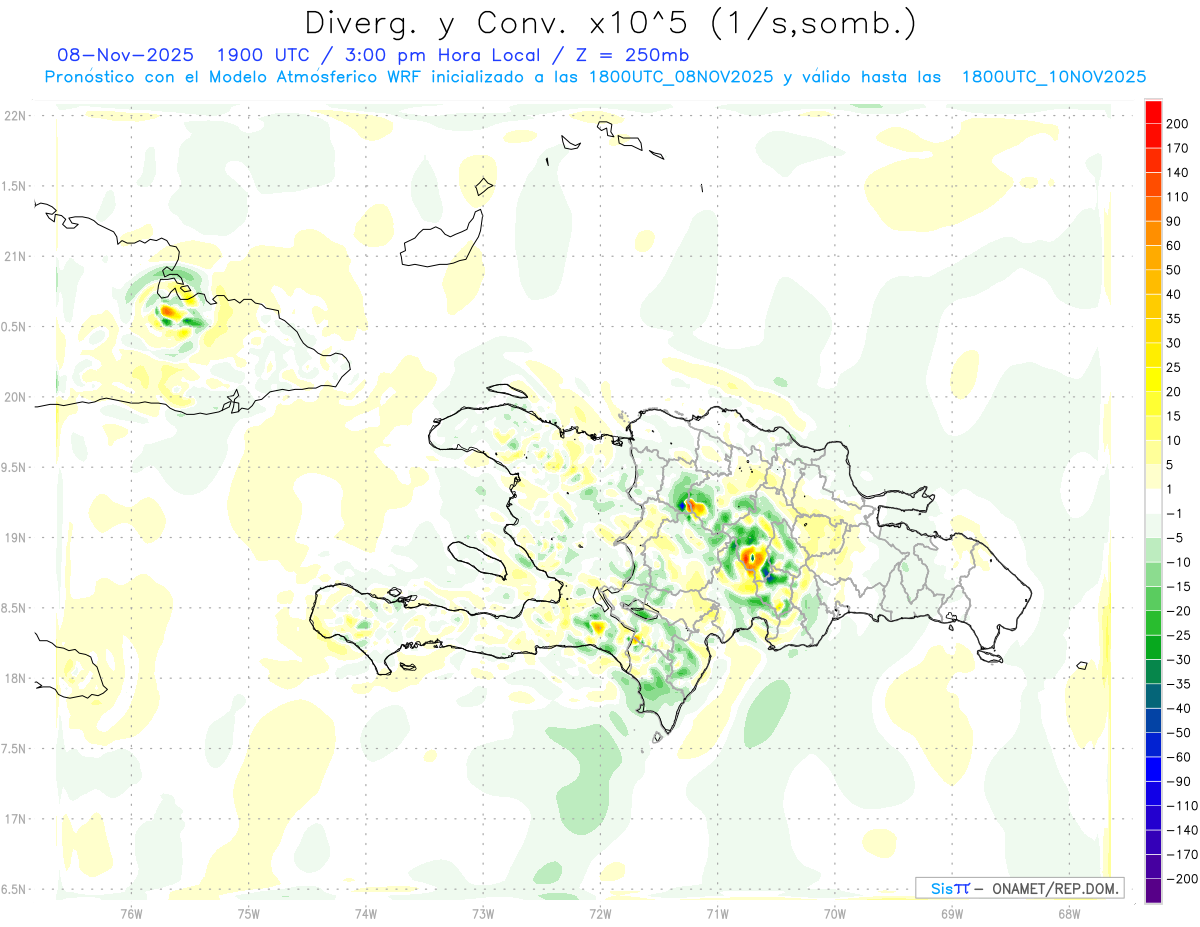Click the "75W" longitude label
The width and height of the screenshot is (1200, 927).
248,914
